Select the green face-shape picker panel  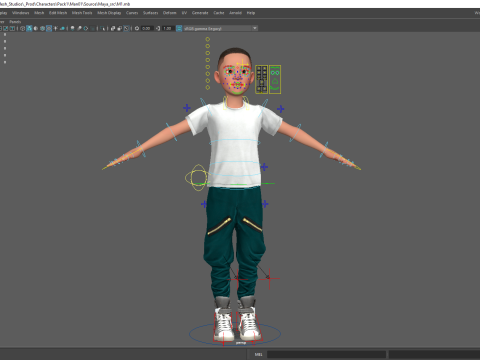(275, 79)
